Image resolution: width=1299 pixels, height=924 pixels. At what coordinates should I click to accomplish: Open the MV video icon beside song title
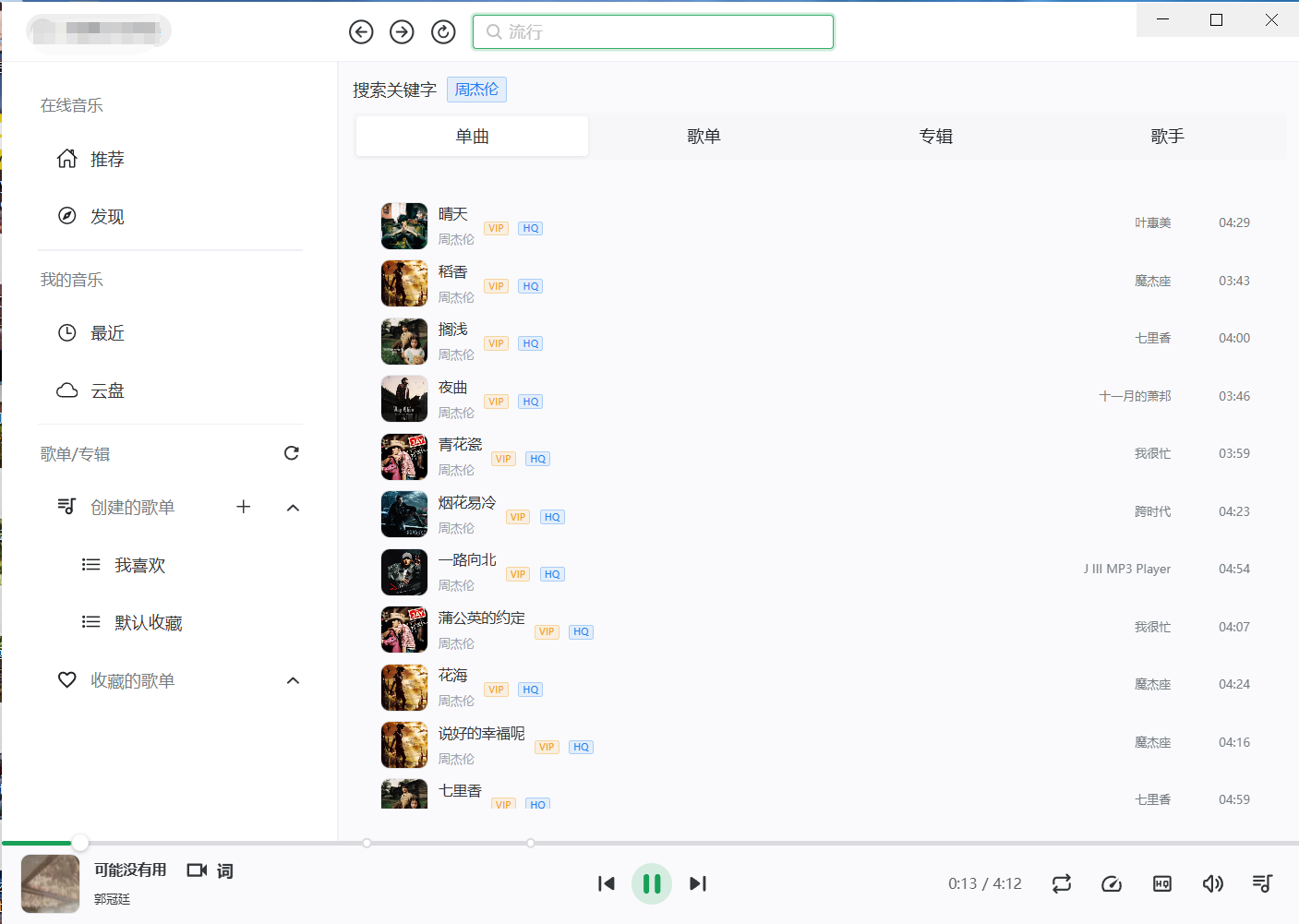197,870
